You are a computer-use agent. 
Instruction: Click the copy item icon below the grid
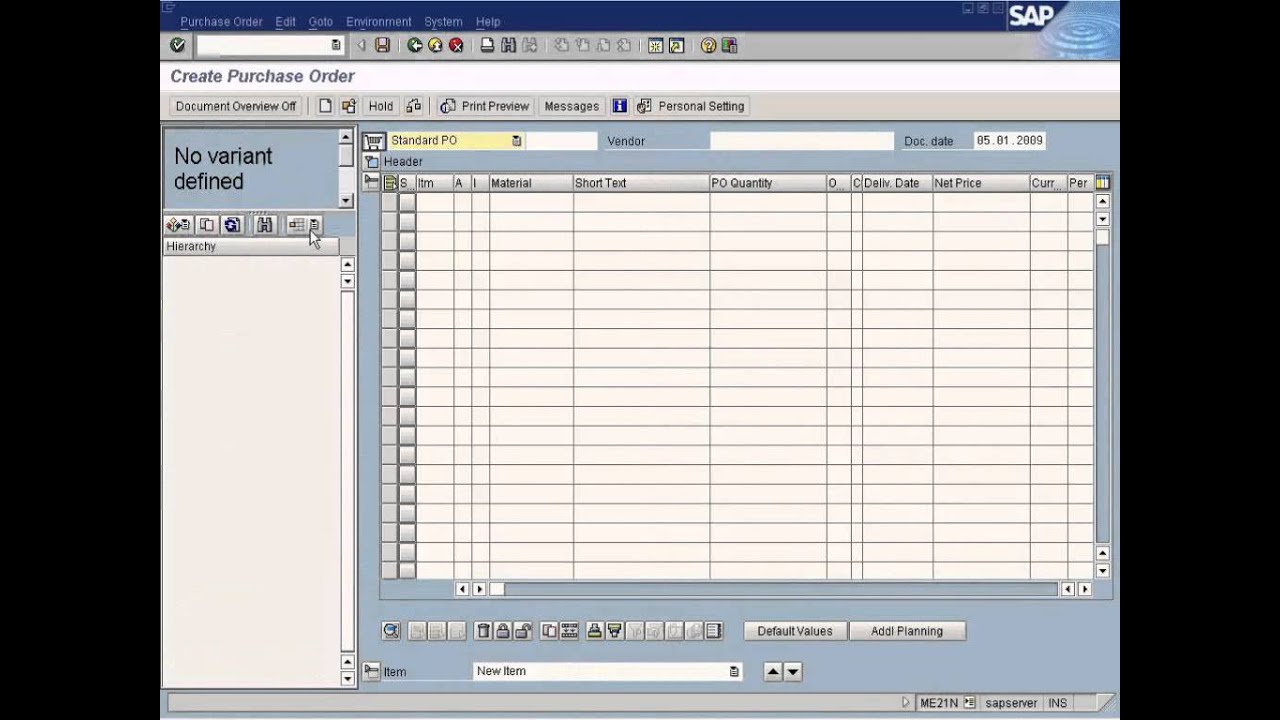click(x=549, y=631)
